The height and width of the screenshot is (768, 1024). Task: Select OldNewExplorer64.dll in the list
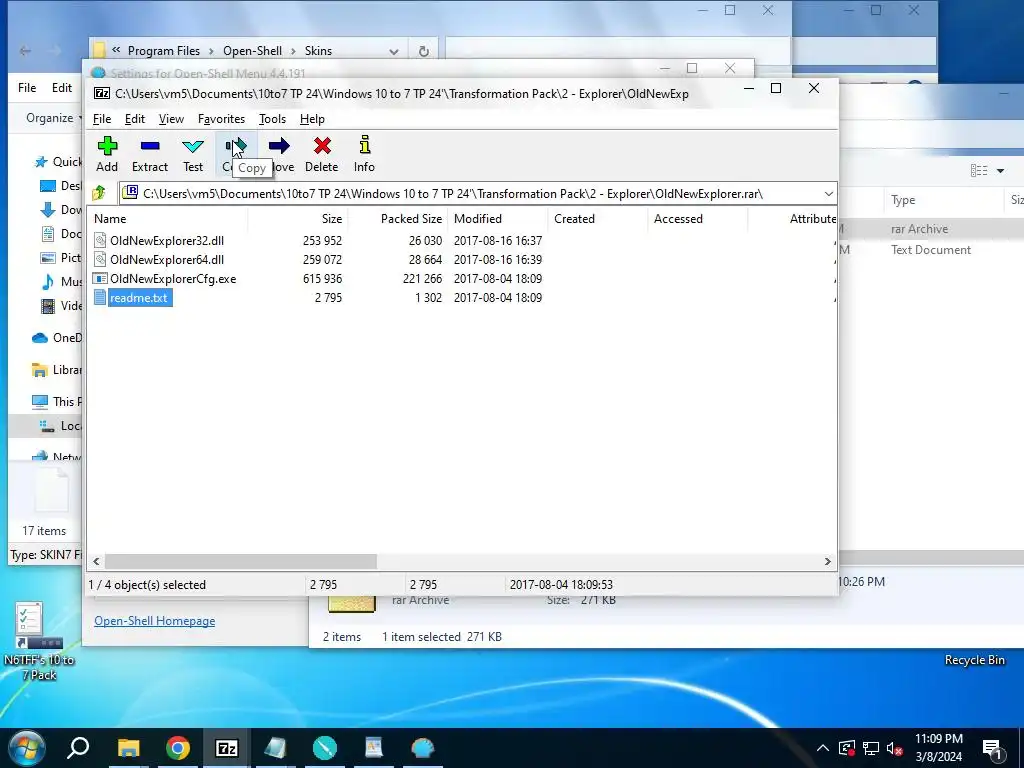[x=167, y=260]
